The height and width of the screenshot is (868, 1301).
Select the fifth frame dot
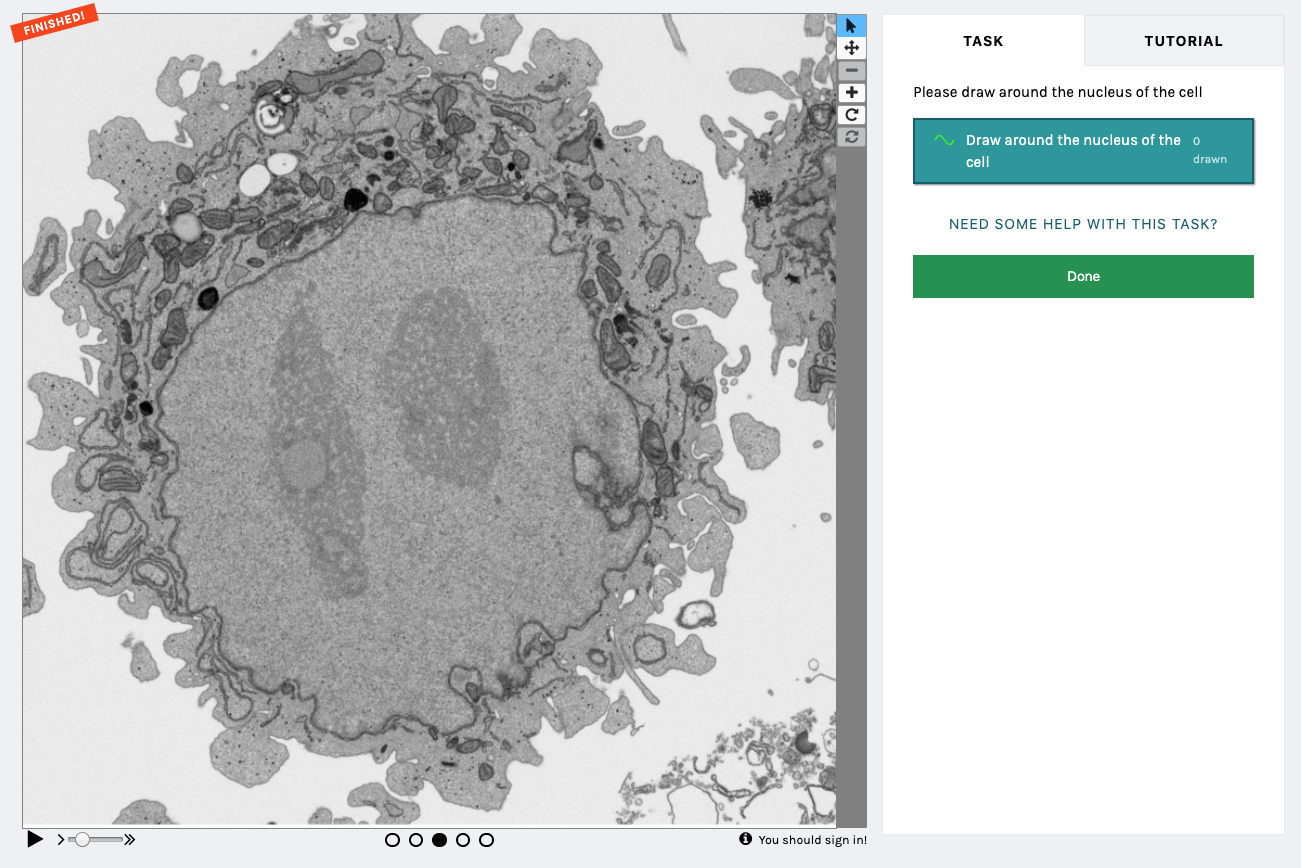tap(486, 840)
